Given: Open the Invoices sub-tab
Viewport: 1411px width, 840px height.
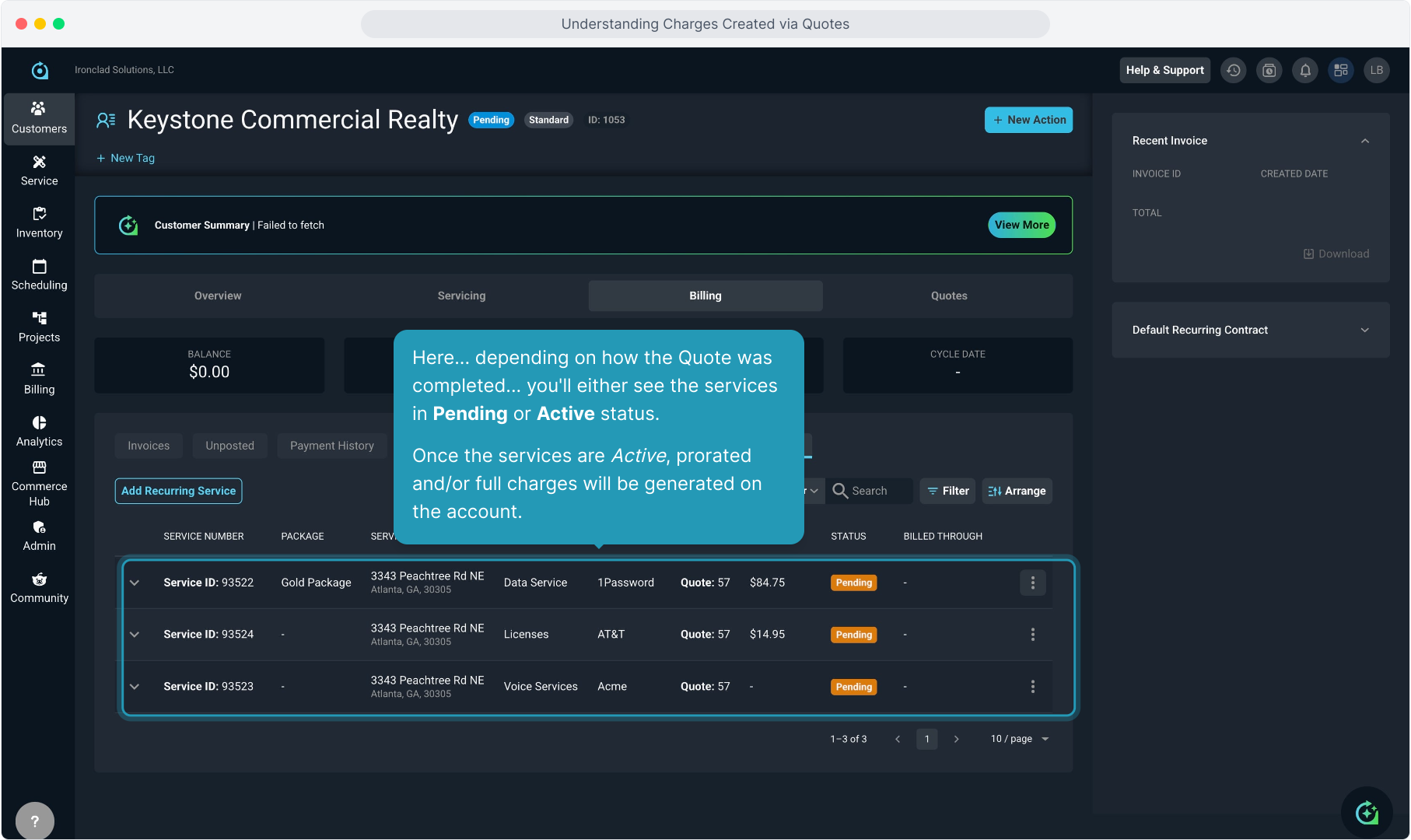Looking at the screenshot, I should (149, 446).
